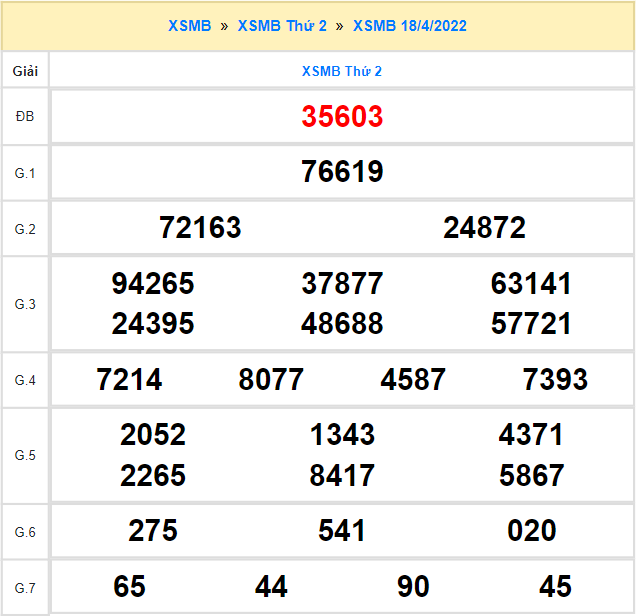637x616 pixels.
Task: Click the G.6 number 541
Action: (342, 531)
